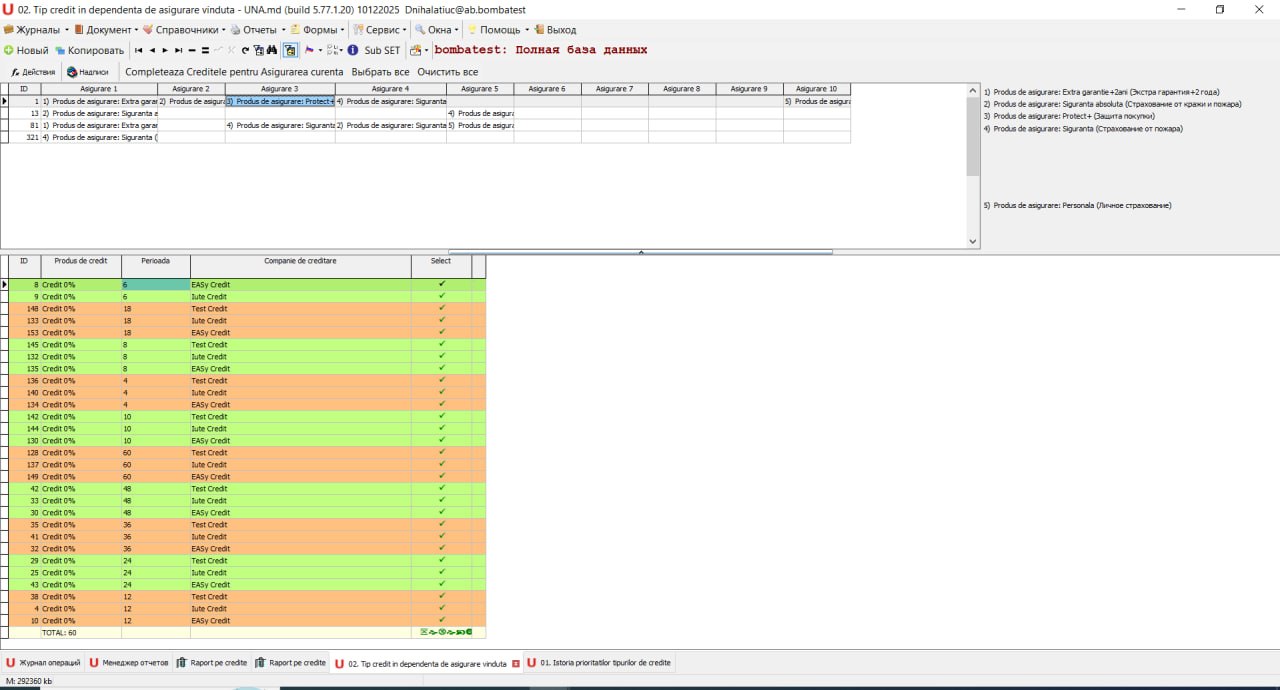Screen dimensions: 1280x690
Task: Click the refresh icon in toolbar
Action: pos(245,50)
